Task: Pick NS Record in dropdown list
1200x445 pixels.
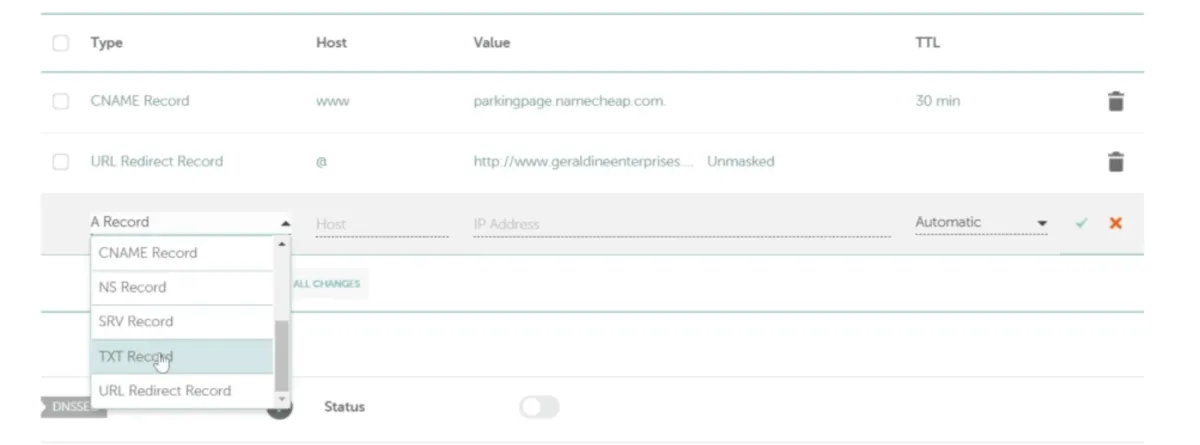Action: pyautogui.click(x=180, y=287)
